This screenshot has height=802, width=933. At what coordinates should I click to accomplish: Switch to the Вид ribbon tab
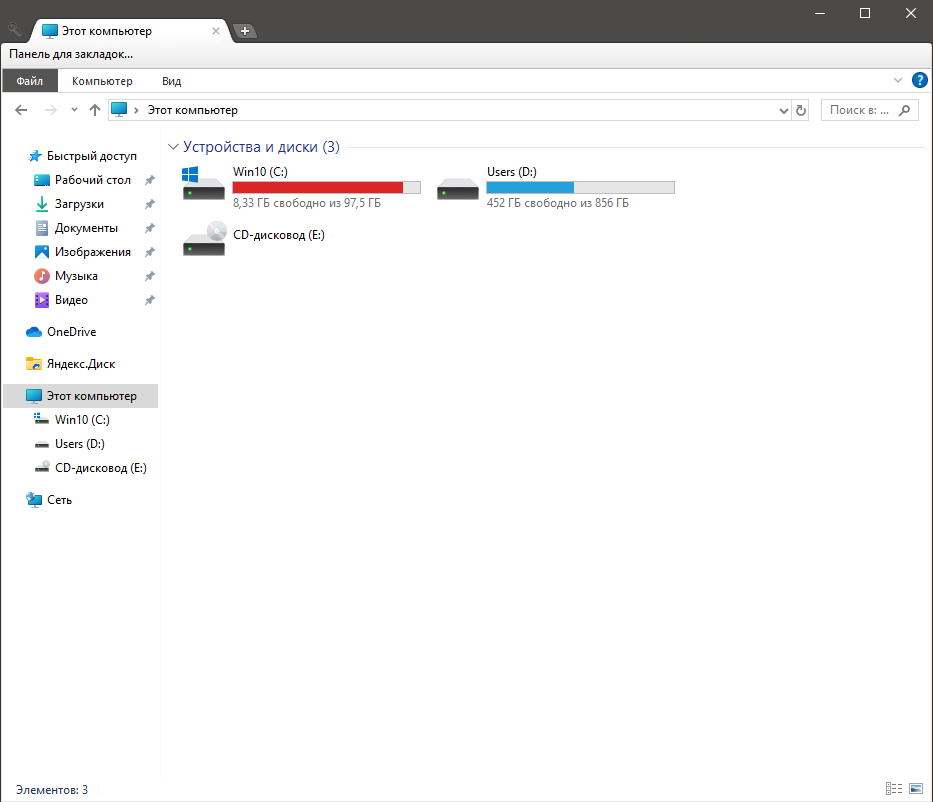(171, 81)
